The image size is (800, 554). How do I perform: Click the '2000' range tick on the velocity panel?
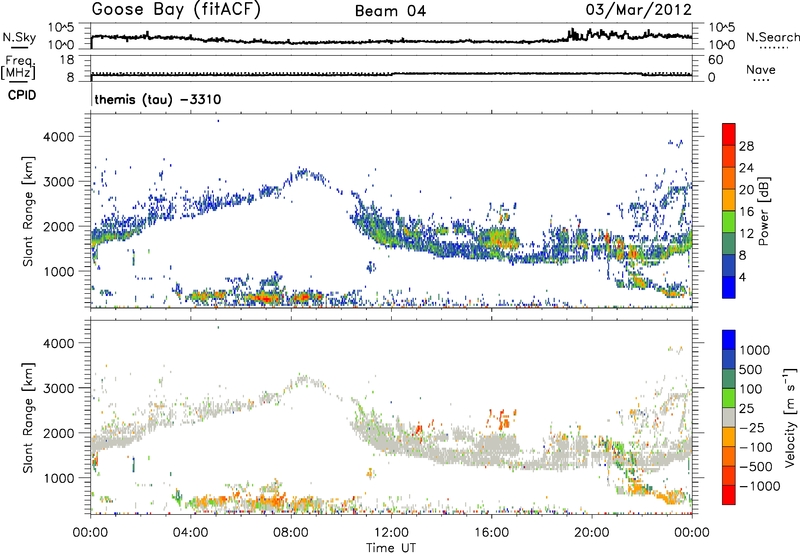[x=60, y=433]
